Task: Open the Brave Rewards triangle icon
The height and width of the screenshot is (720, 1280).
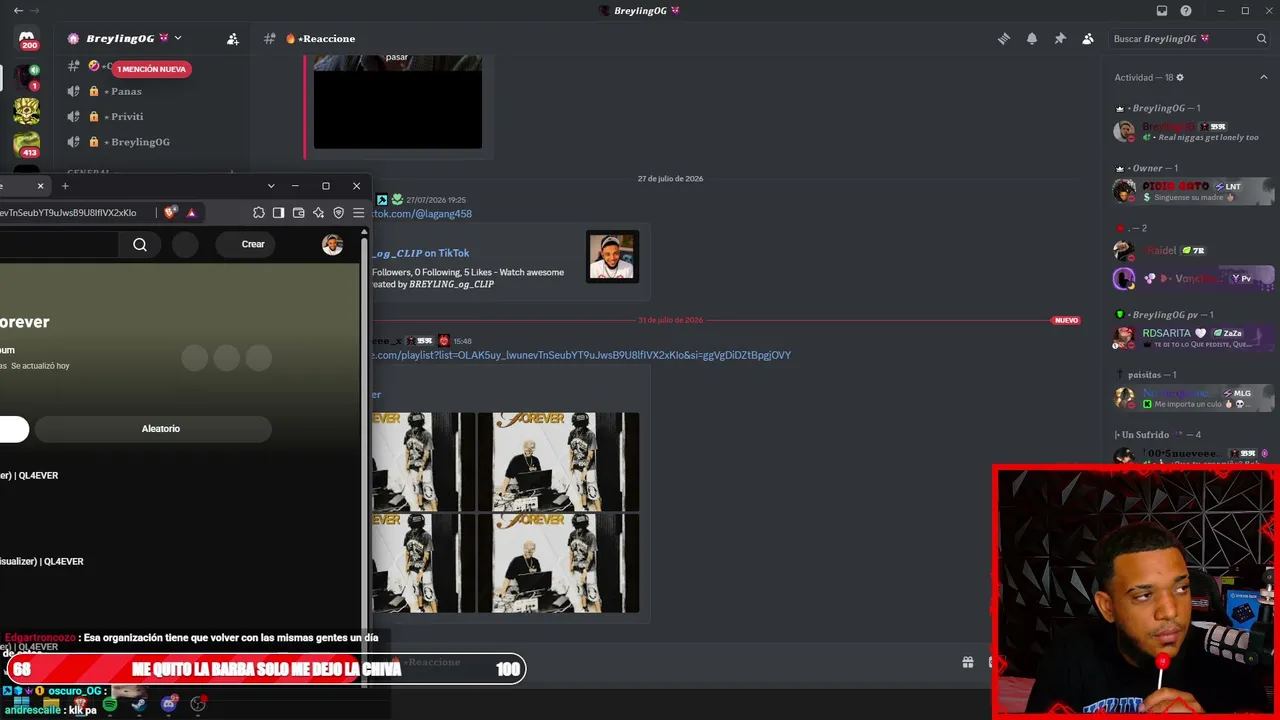Action: tap(192, 213)
